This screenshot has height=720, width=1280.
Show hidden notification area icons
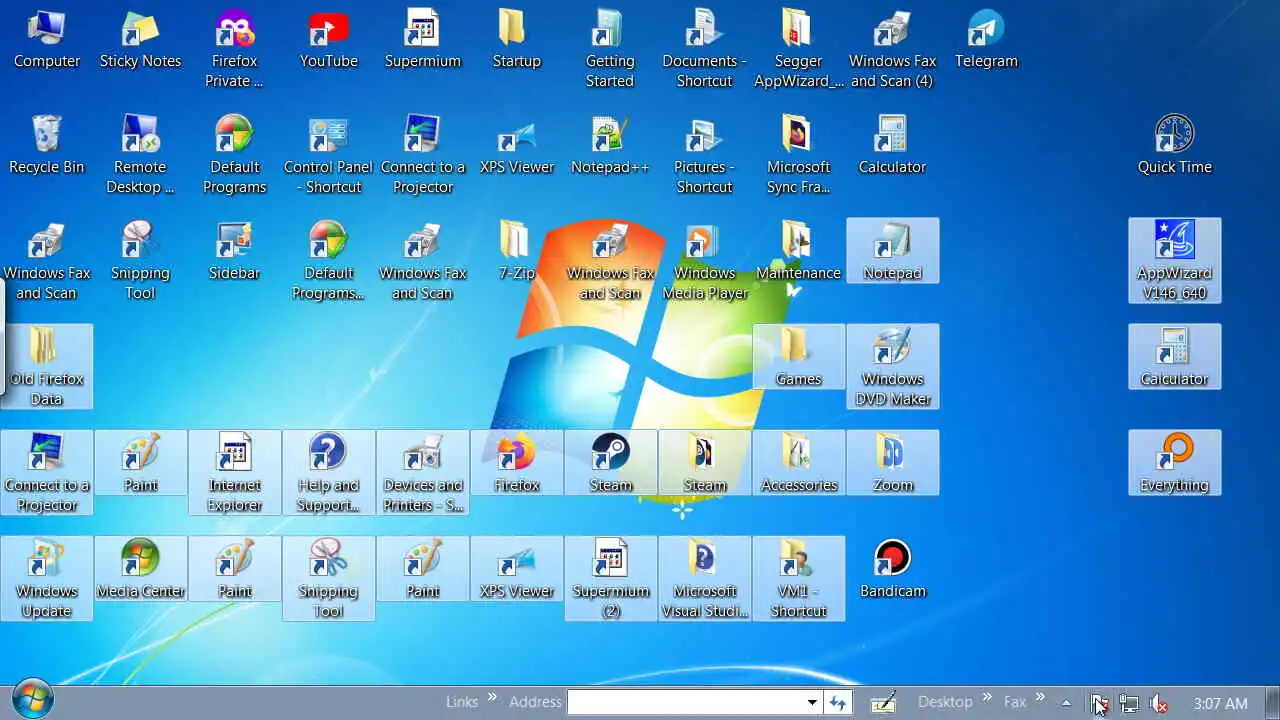coord(1066,703)
